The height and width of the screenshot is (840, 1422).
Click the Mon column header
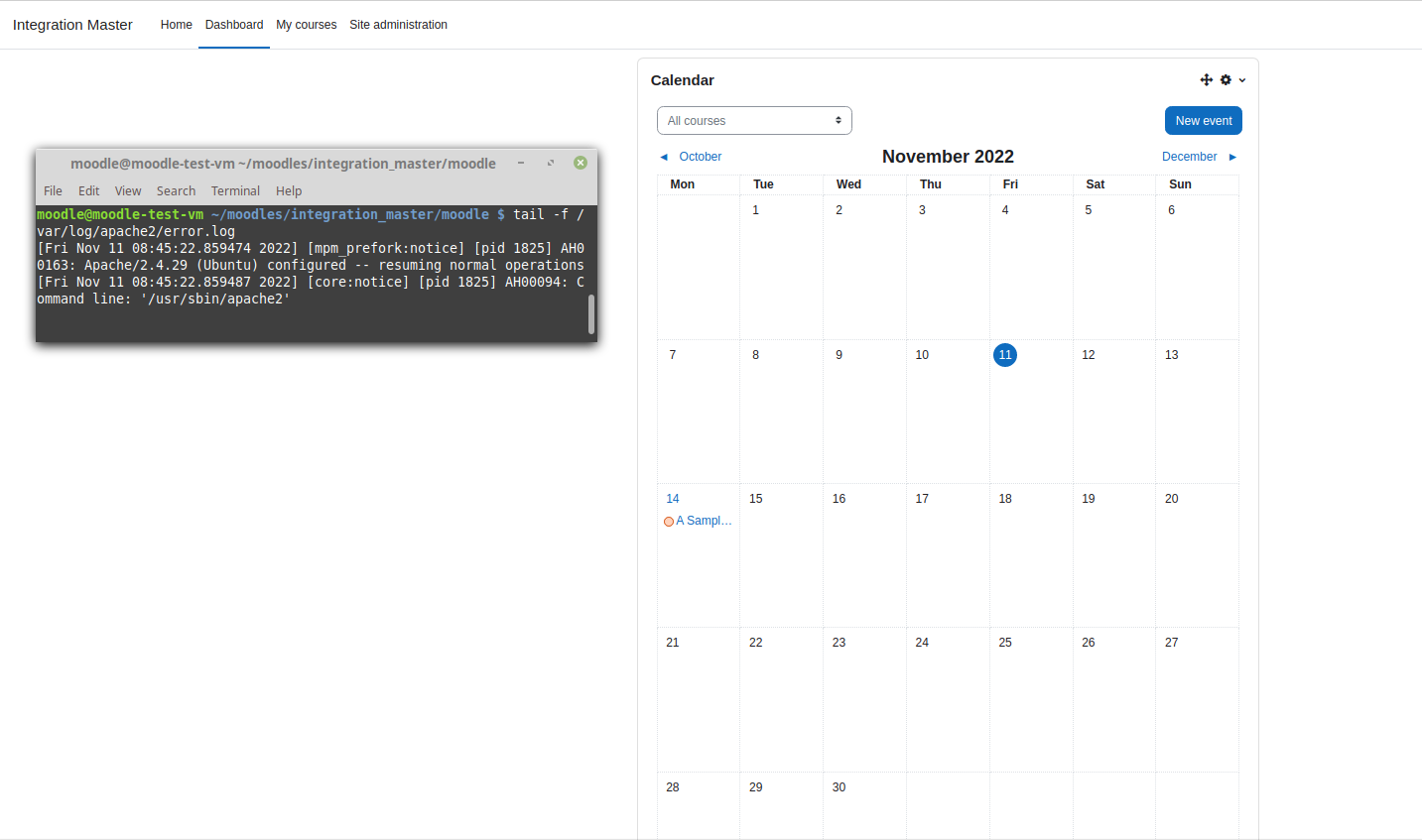(x=683, y=184)
